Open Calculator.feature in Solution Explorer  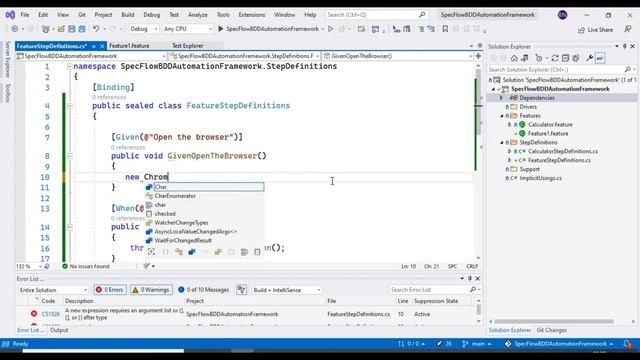[550, 124]
